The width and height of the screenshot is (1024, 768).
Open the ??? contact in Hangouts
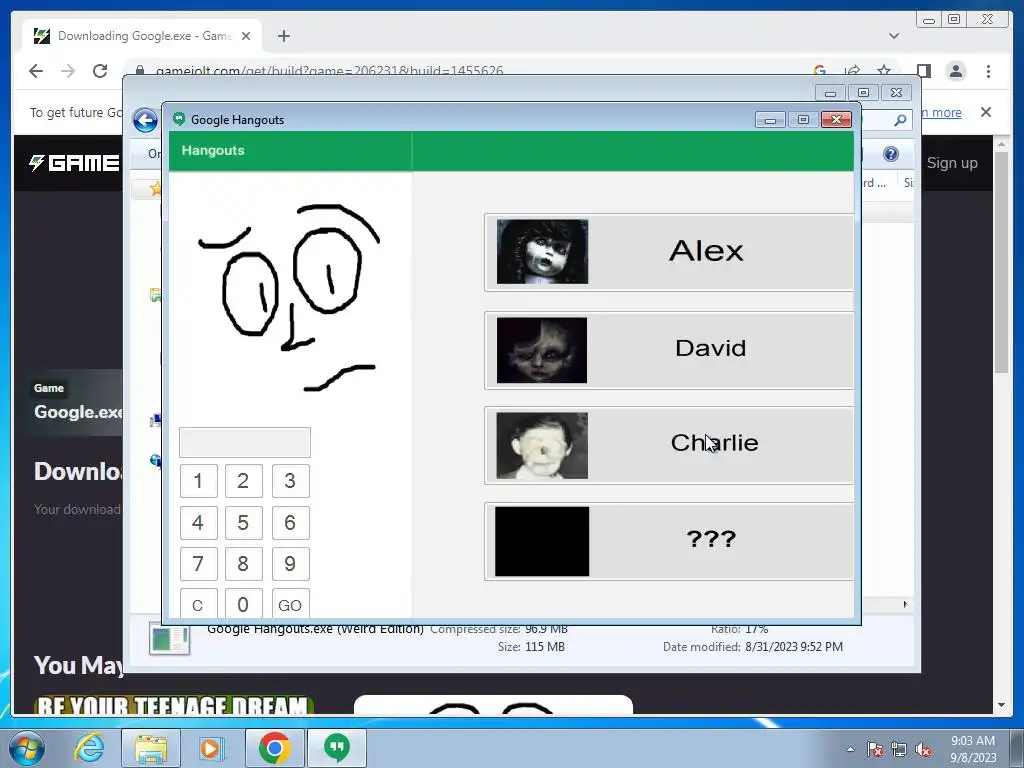669,541
